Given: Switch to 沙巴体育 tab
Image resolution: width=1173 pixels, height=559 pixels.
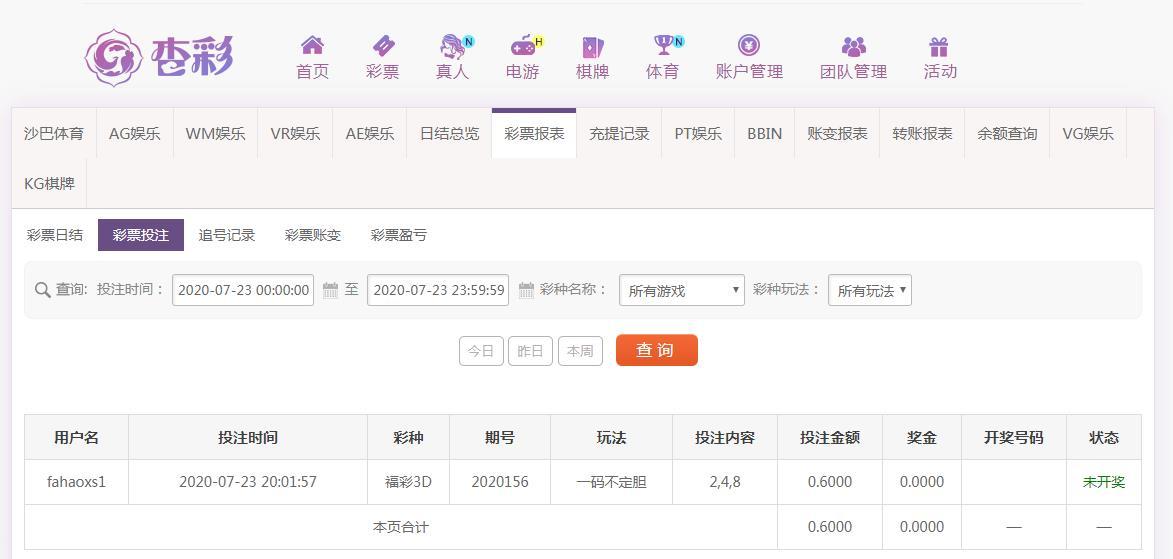Looking at the screenshot, I should pos(54,134).
